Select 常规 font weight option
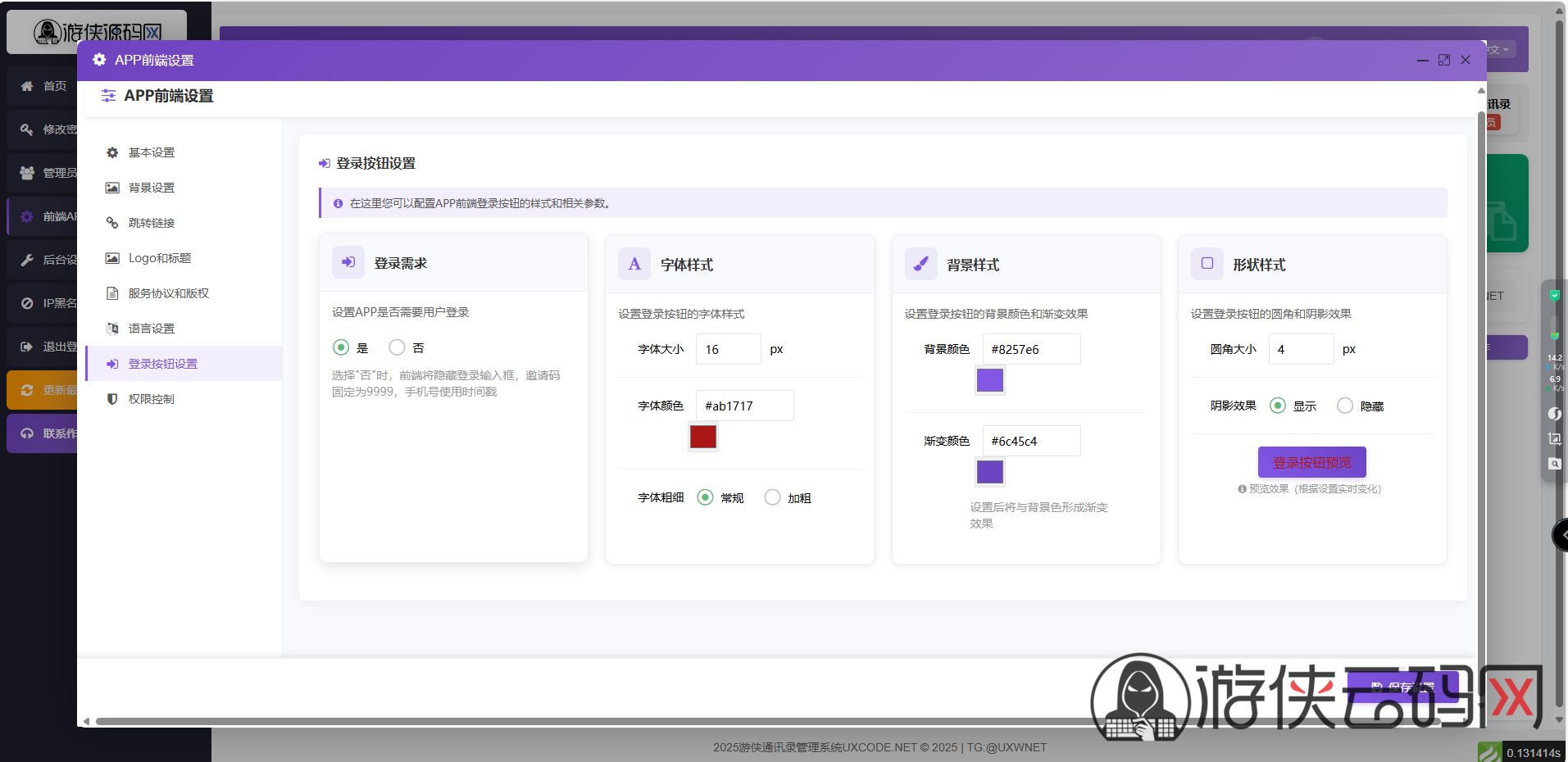The height and width of the screenshot is (762, 1568). coord(705,497)
